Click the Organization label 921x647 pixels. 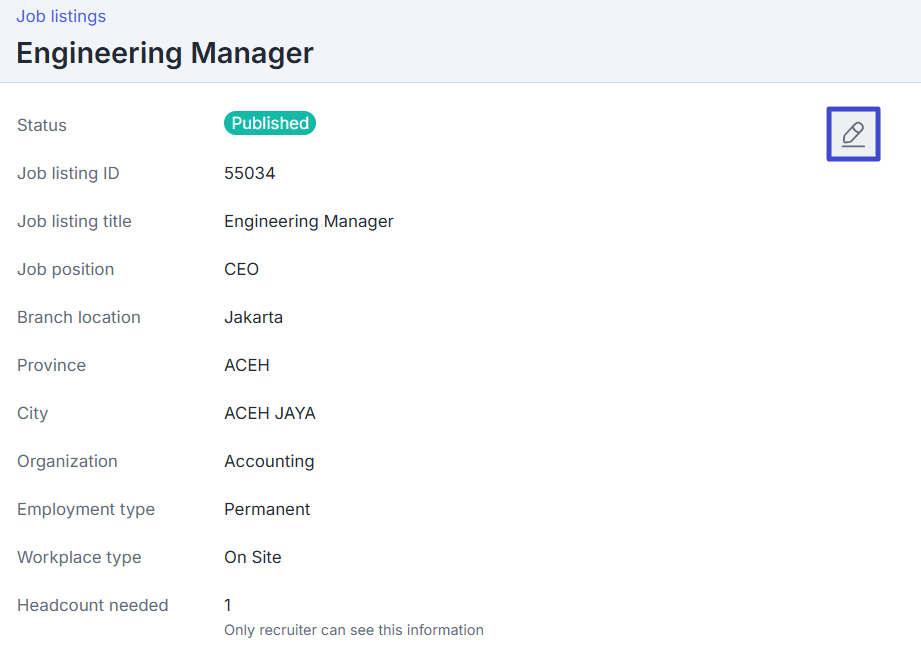tap(68, 461)
